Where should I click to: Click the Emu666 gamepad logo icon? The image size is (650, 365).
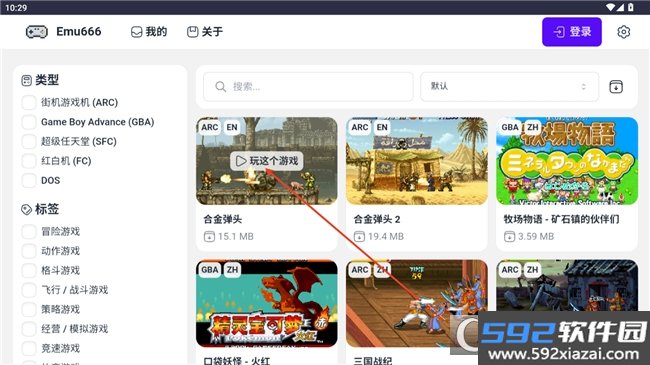[x=36, y=32]
